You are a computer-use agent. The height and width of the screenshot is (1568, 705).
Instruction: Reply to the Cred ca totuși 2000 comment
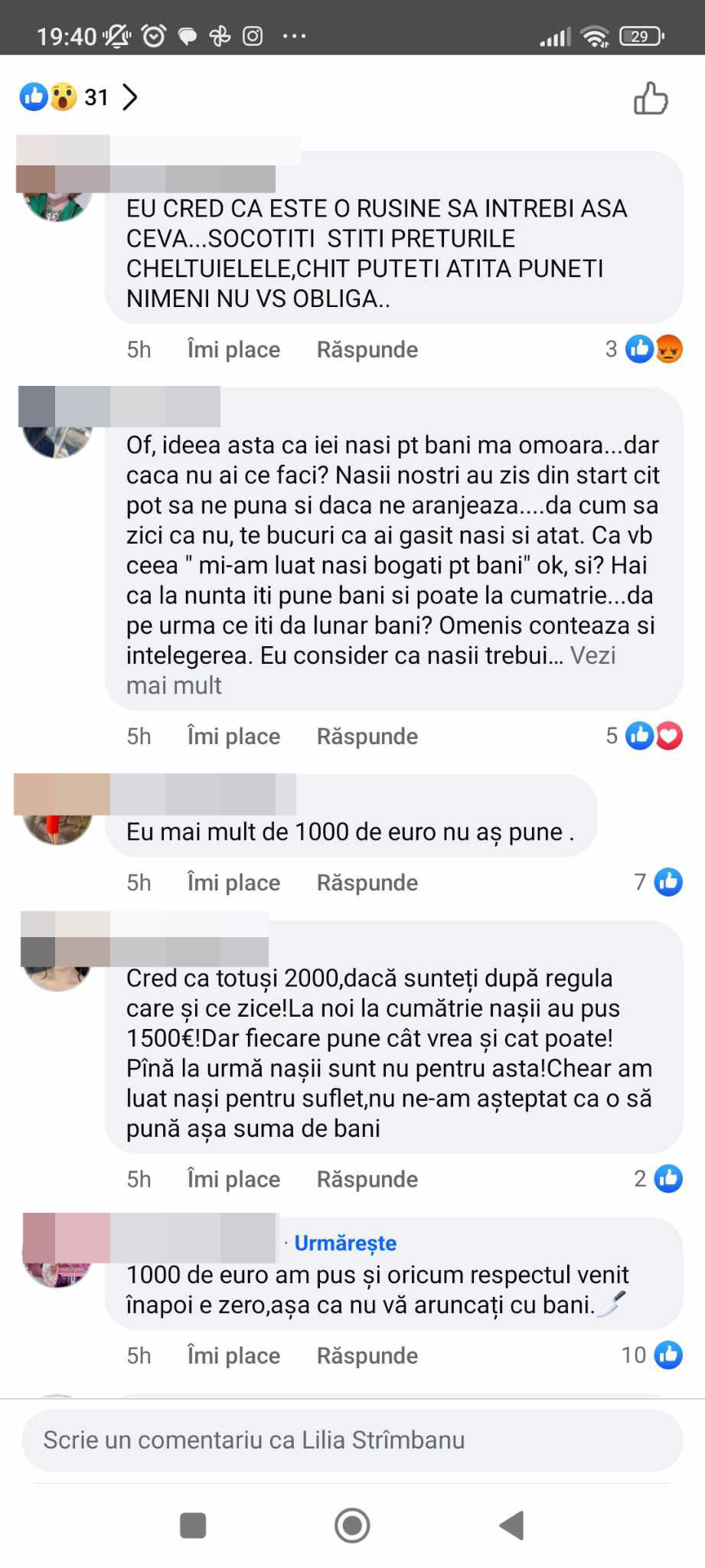coord(367,1179)
